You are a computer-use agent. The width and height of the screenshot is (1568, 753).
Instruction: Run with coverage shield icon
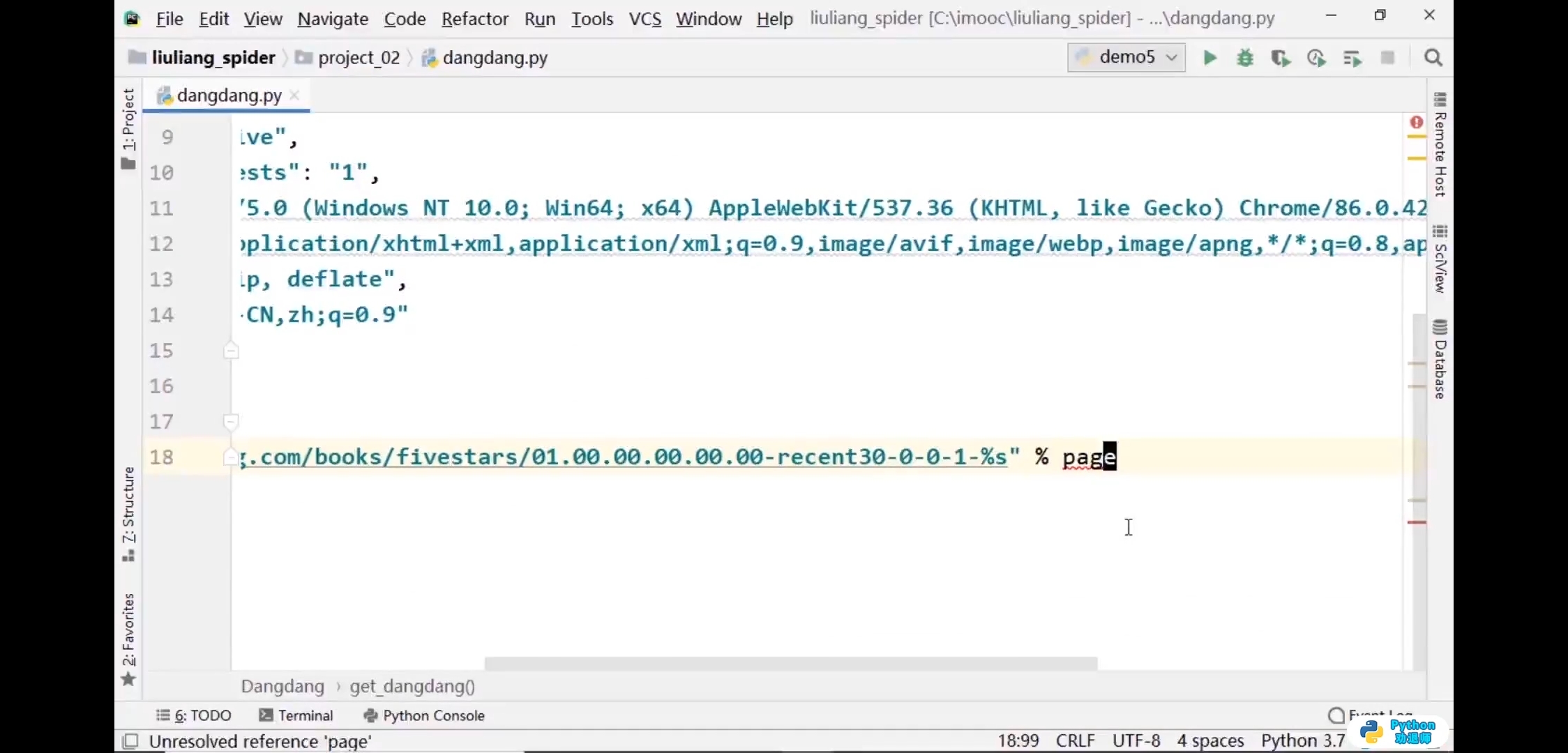pyautogui.click(x=1281, y=58)
